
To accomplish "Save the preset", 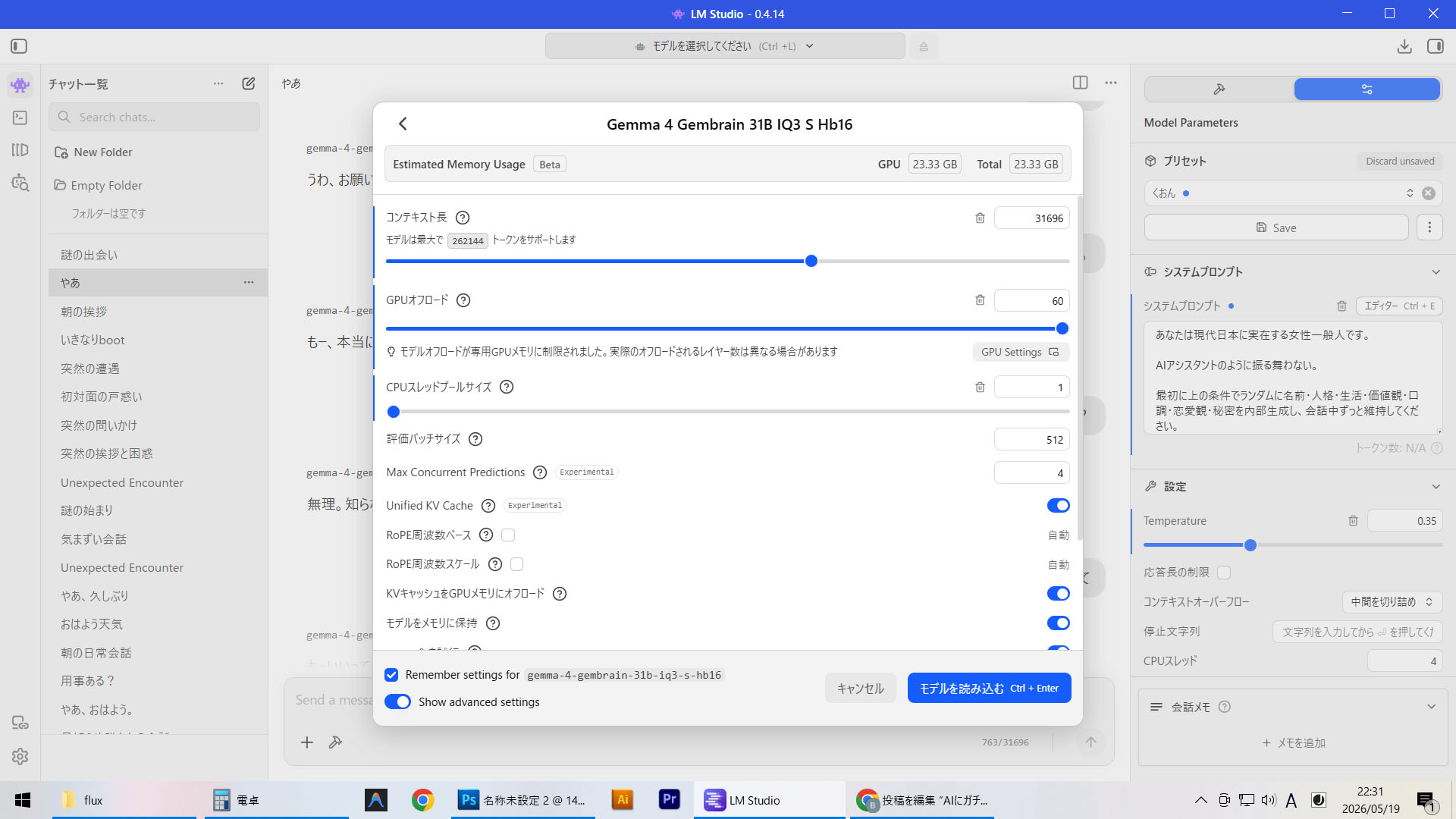I will coord(1276,227).
